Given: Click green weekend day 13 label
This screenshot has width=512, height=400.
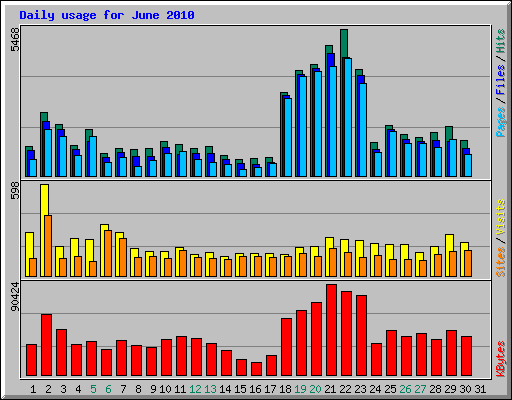Looking at the screenshot, I should (210, 389).
